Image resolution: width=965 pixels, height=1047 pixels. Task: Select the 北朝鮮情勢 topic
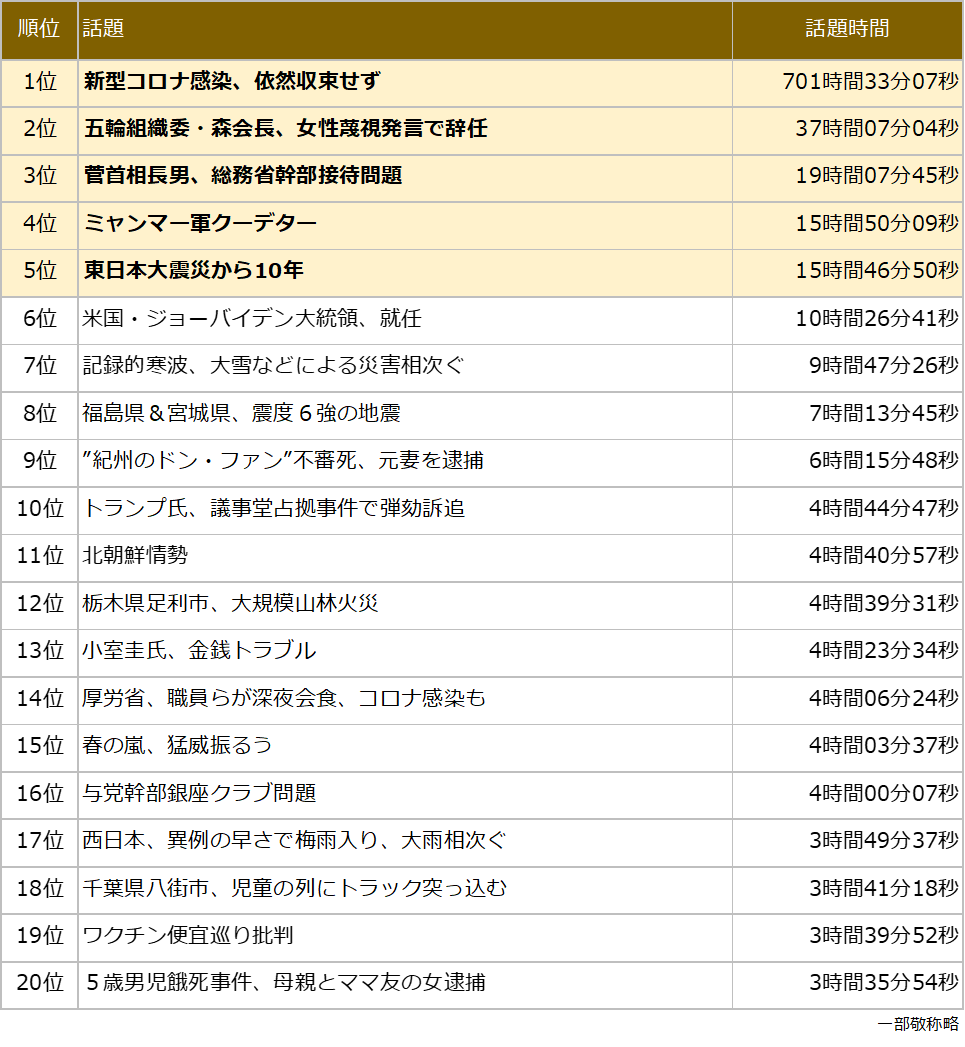pyautogui.click(x=135, y=556)
